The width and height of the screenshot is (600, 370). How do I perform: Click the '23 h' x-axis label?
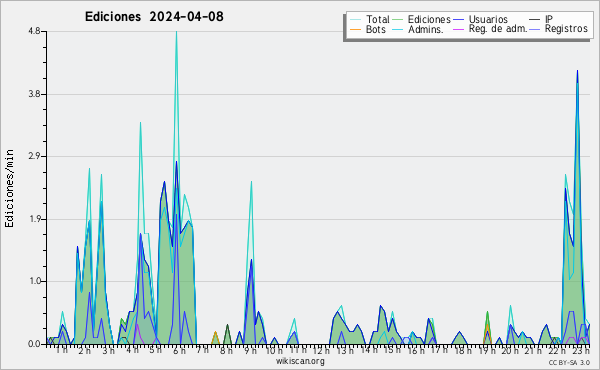581,350
